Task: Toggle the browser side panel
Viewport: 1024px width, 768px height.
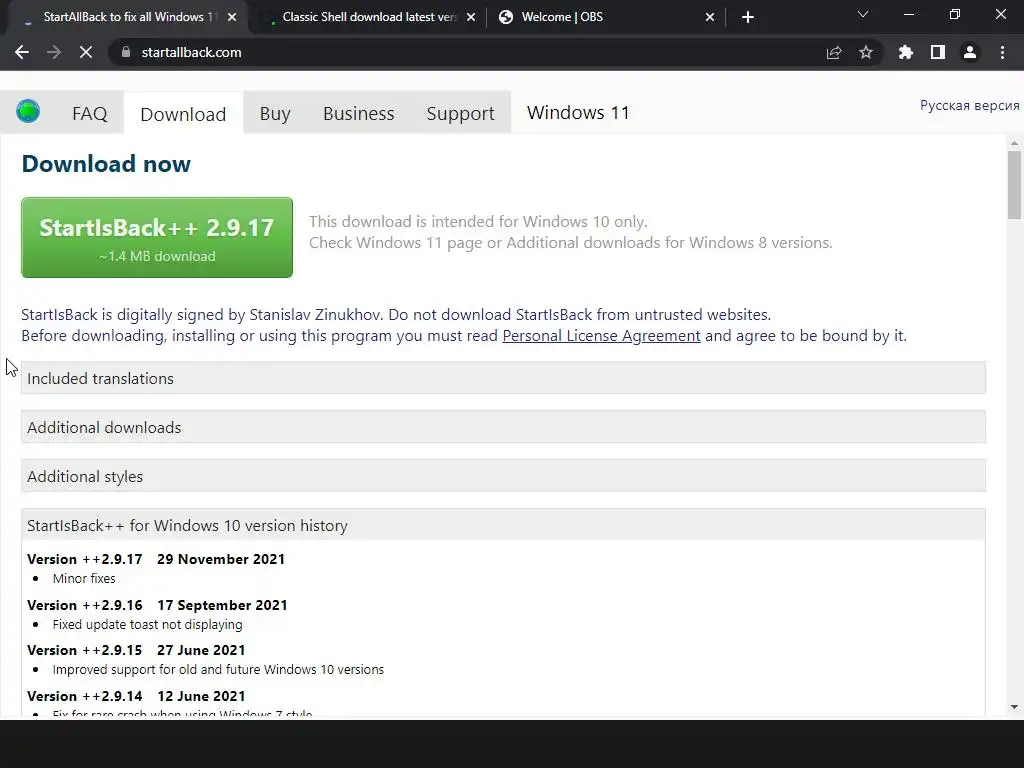Action: 938,52
